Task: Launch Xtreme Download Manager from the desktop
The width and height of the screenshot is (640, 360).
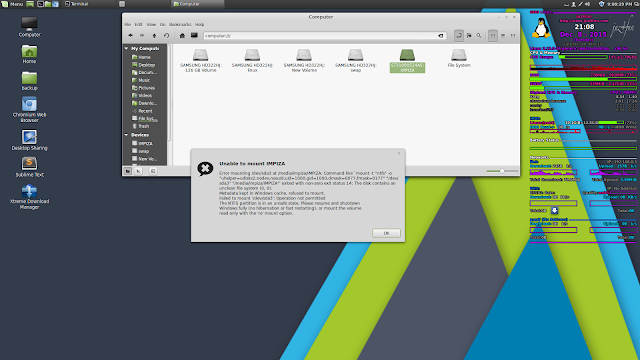Action: coord(29,197)
